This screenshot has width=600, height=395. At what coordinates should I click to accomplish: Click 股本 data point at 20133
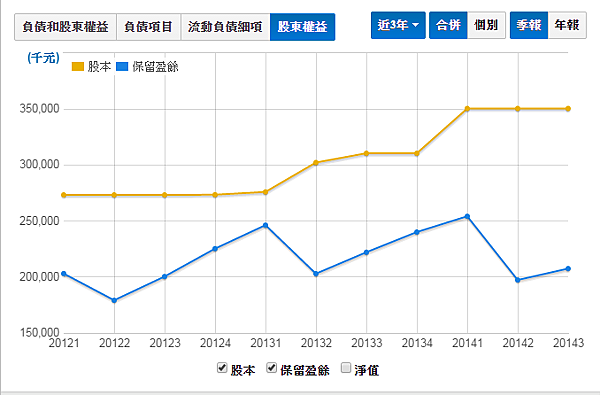coord(366,153)
